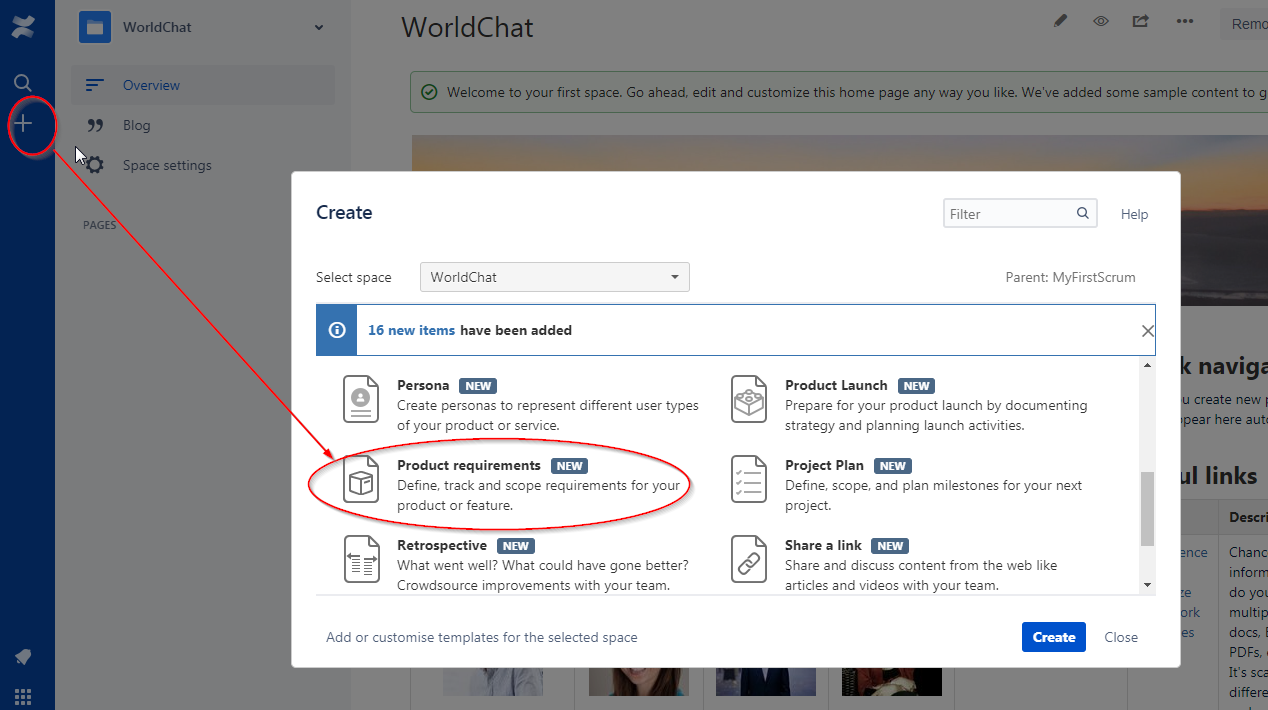1268x710 pixels.
Task: Select the Share a link chain icon
Action: (x=749, y=559)
